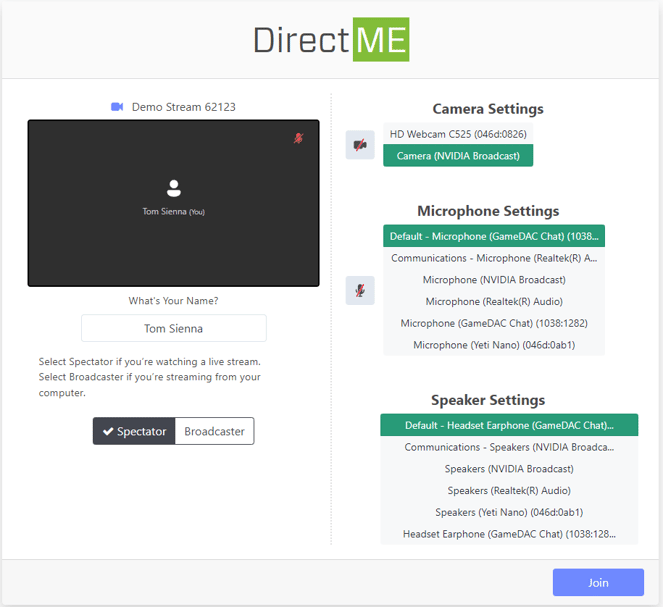Select Microphone (GameDAC Chat) (1038:1282)

(494, 323)
